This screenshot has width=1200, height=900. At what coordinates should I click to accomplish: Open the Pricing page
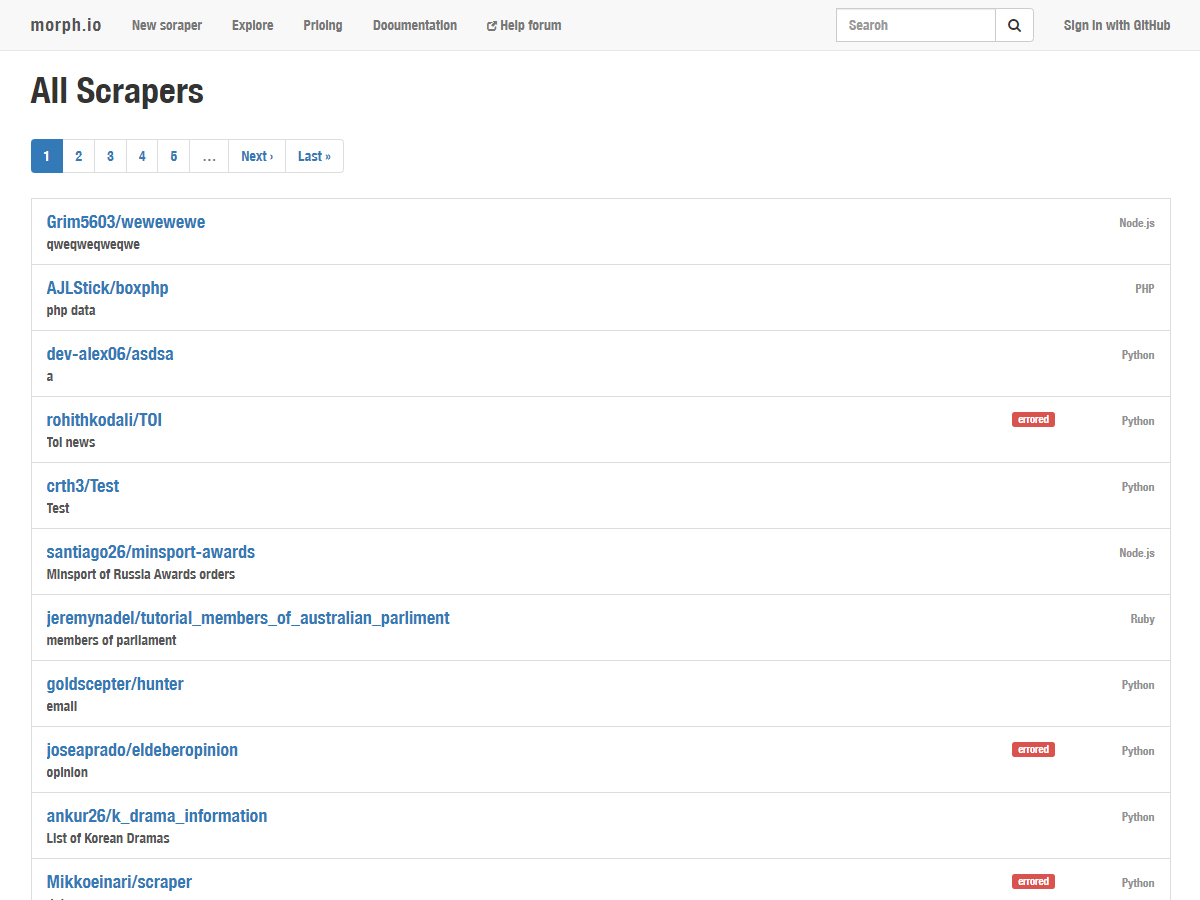[323, 26]
